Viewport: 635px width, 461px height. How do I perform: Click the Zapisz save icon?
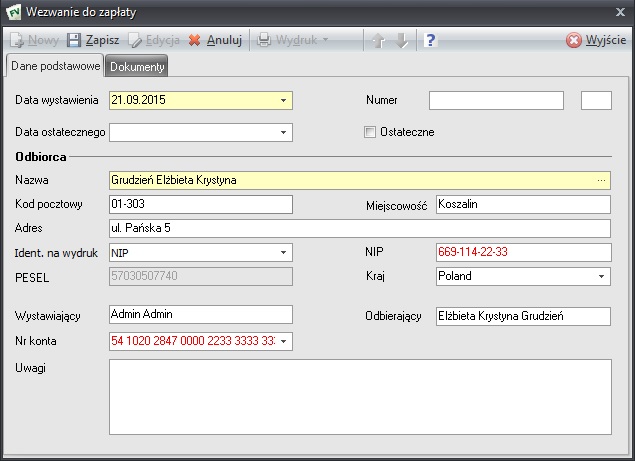(x=74, y=41)
